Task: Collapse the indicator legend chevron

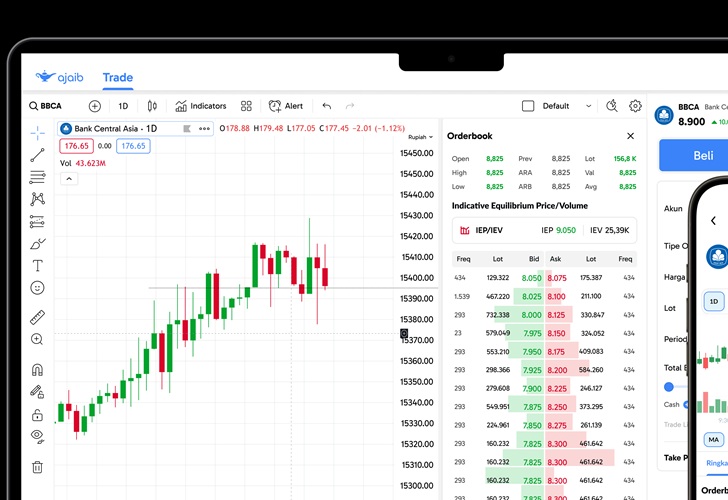Action: coord(69,179)
